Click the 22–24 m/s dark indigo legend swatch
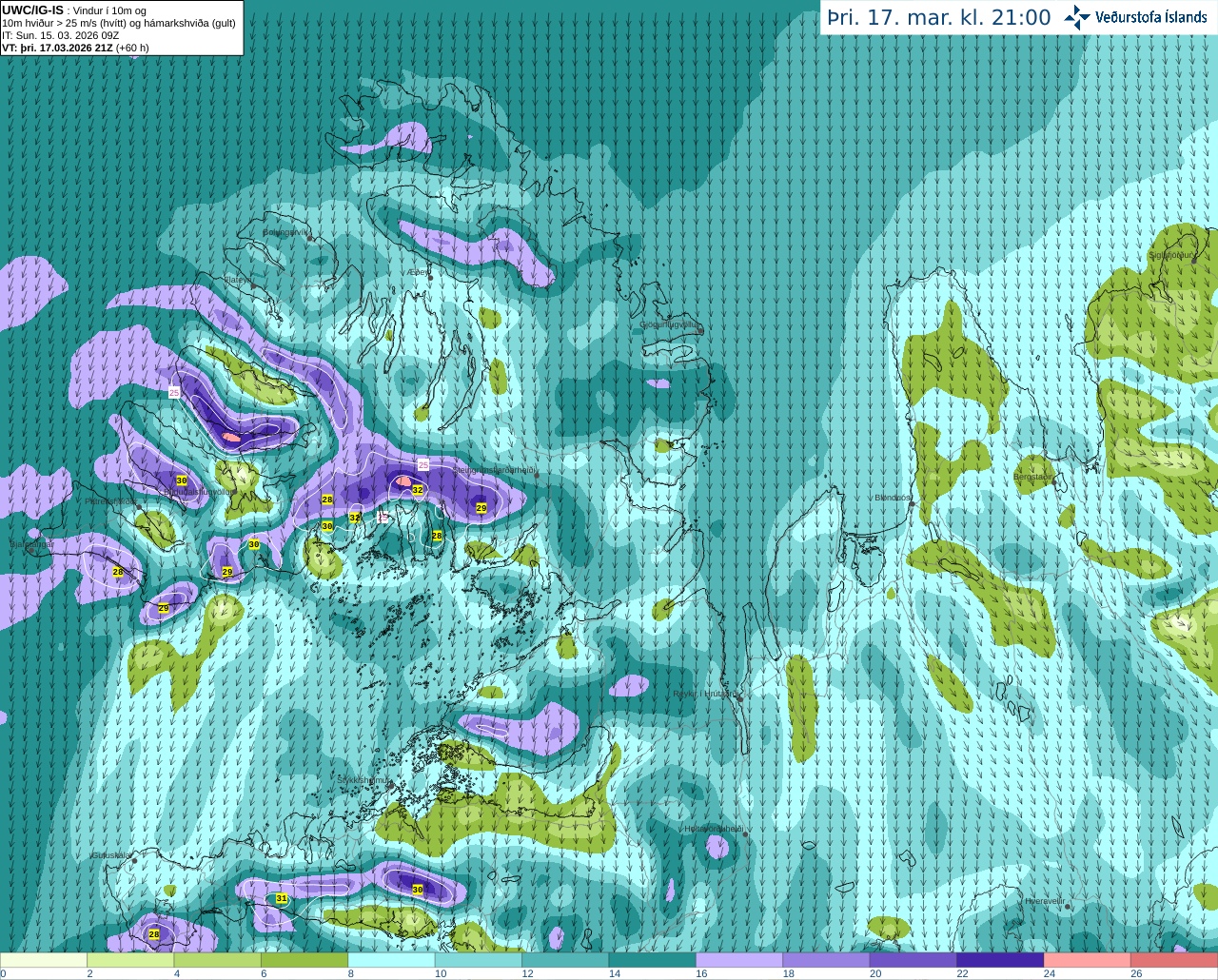This screenshot has width=1218, height=980. [1000, 960]
